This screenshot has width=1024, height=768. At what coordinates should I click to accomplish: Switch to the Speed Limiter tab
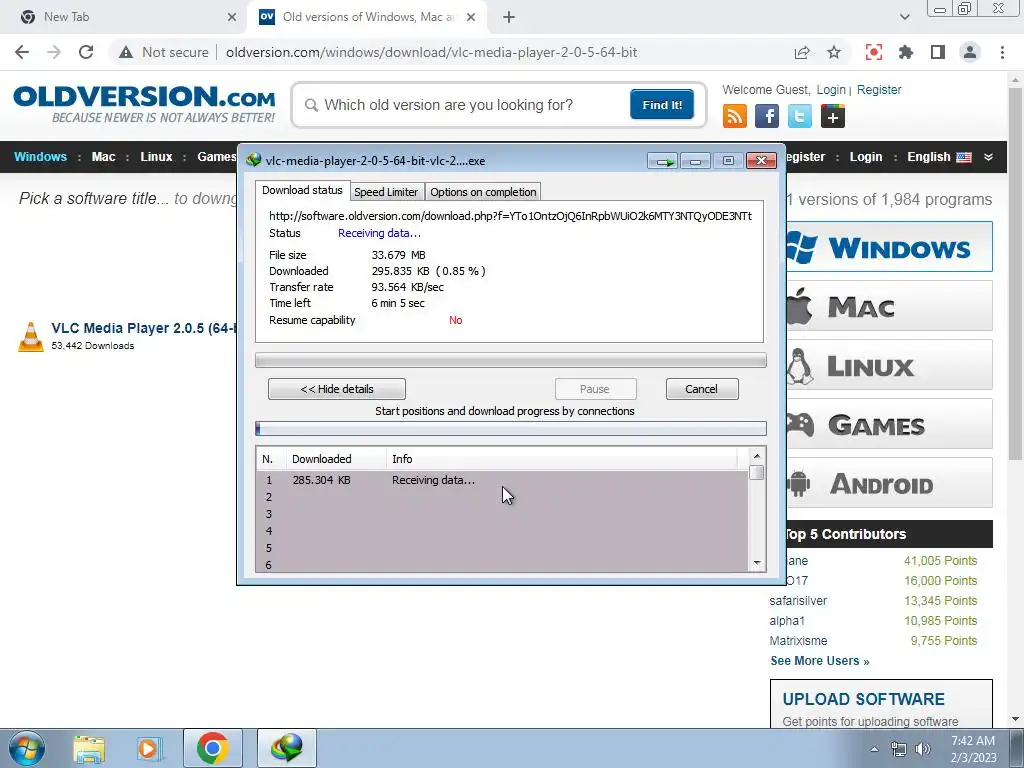(x=386, y=192)
